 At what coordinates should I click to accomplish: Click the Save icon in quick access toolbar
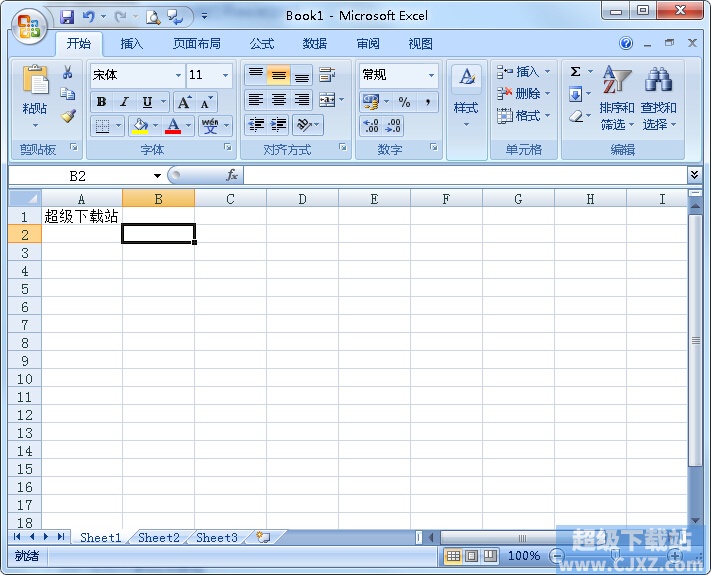coord(67,17)
